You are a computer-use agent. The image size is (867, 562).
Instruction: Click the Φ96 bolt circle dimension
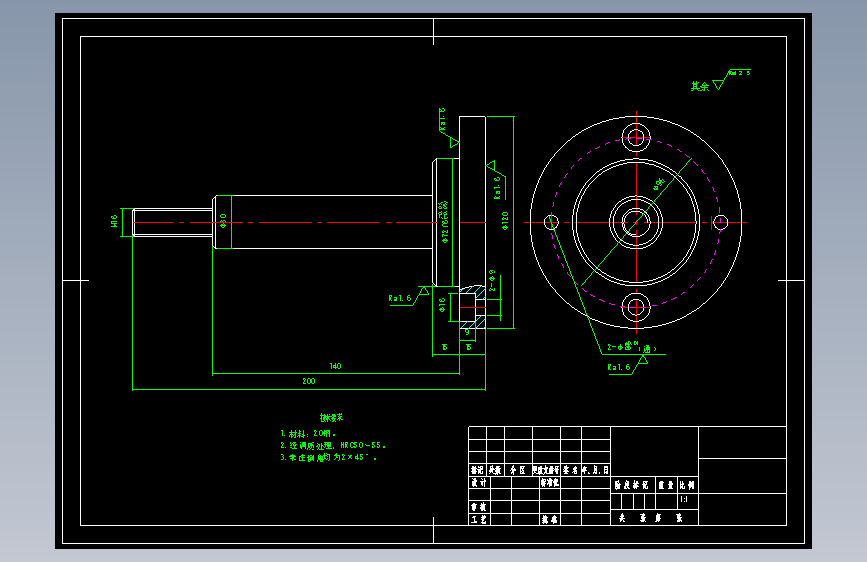tap(659, 184)
